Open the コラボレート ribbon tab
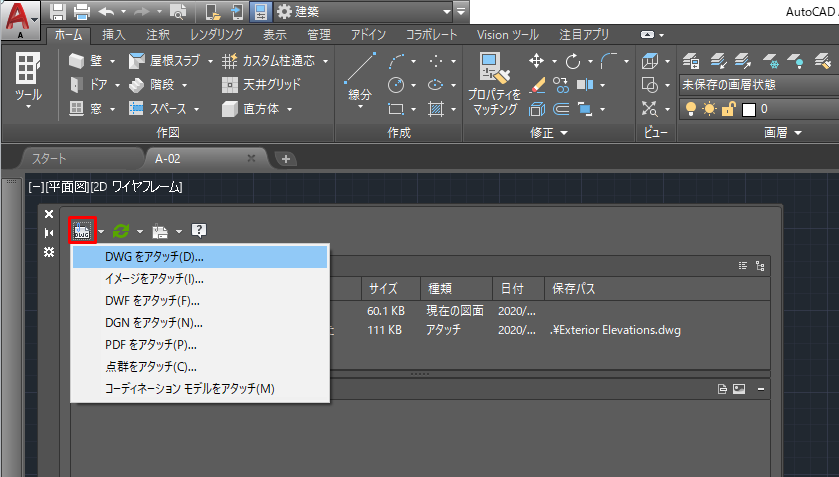839x477 pixels. (x=431, y=35)
